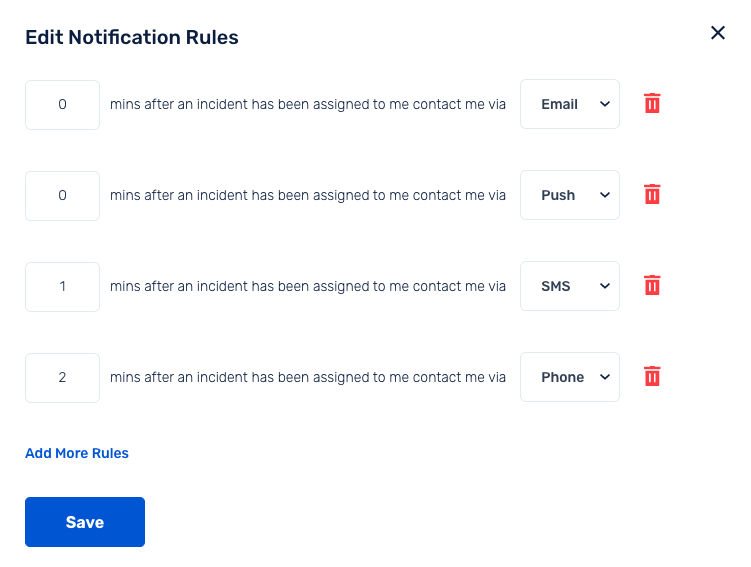The width and height of the screenshot is (751, 567).
Task: Expand the Push contact method dropdown
Action: point(570,195)
